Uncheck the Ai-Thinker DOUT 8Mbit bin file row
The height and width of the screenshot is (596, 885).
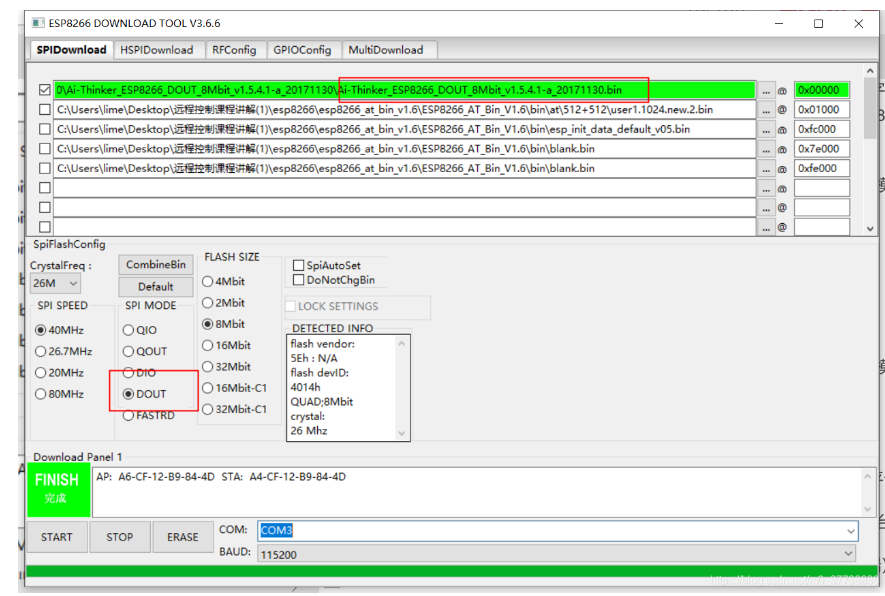pos(45,90)
